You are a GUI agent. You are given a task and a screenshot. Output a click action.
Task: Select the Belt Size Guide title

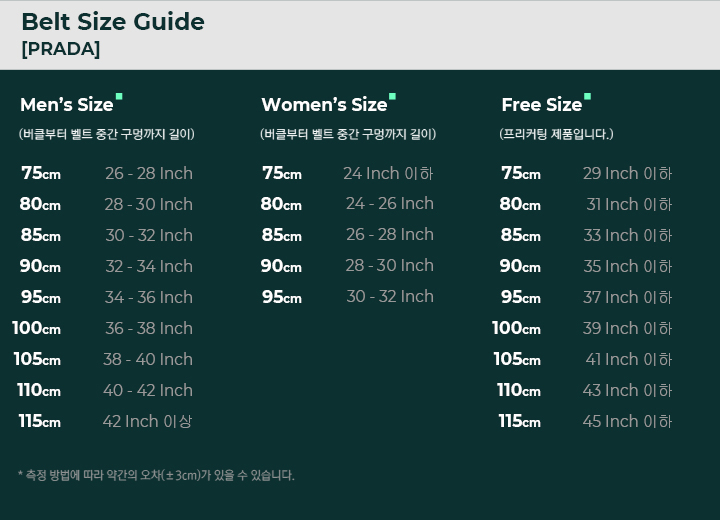click(x=113, y=22)
